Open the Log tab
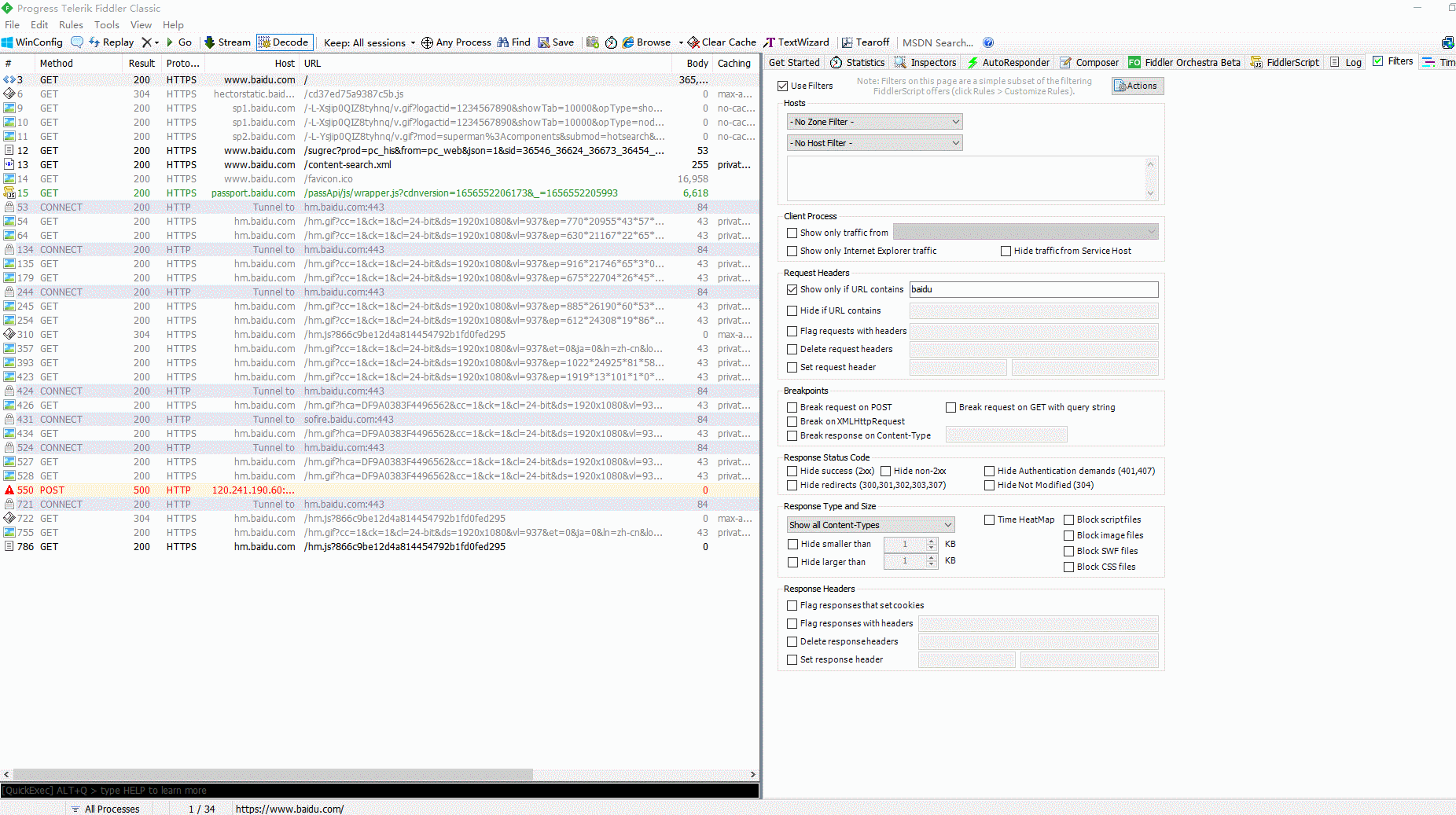This screenshot has width=1456, height=815. click(1346, 63)
